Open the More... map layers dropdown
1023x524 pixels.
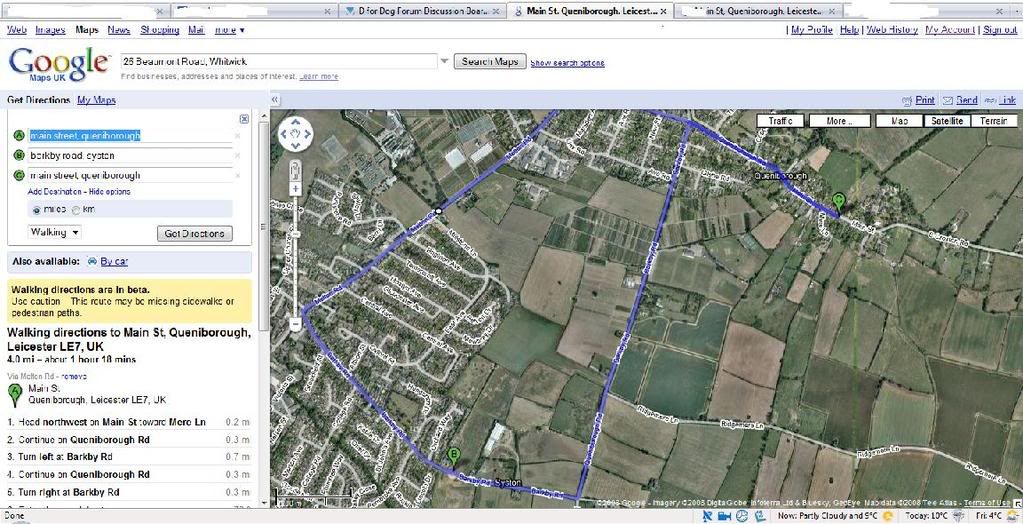(839, 121)
